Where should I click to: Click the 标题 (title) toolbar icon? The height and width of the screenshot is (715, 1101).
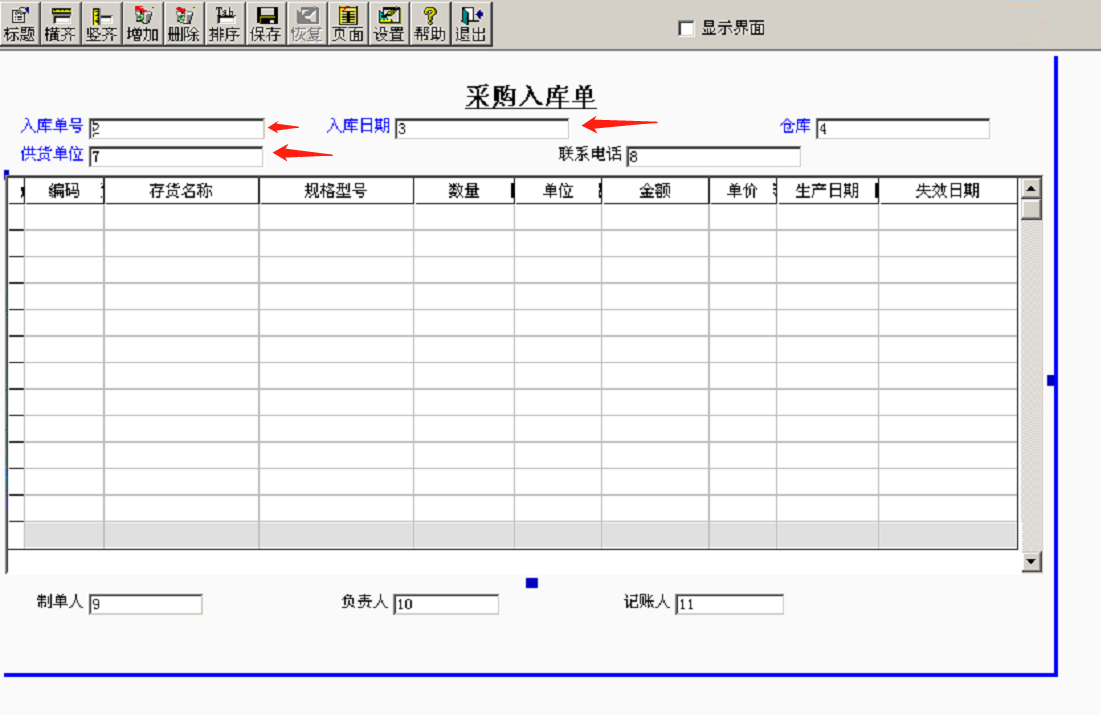tap(20, 24)
